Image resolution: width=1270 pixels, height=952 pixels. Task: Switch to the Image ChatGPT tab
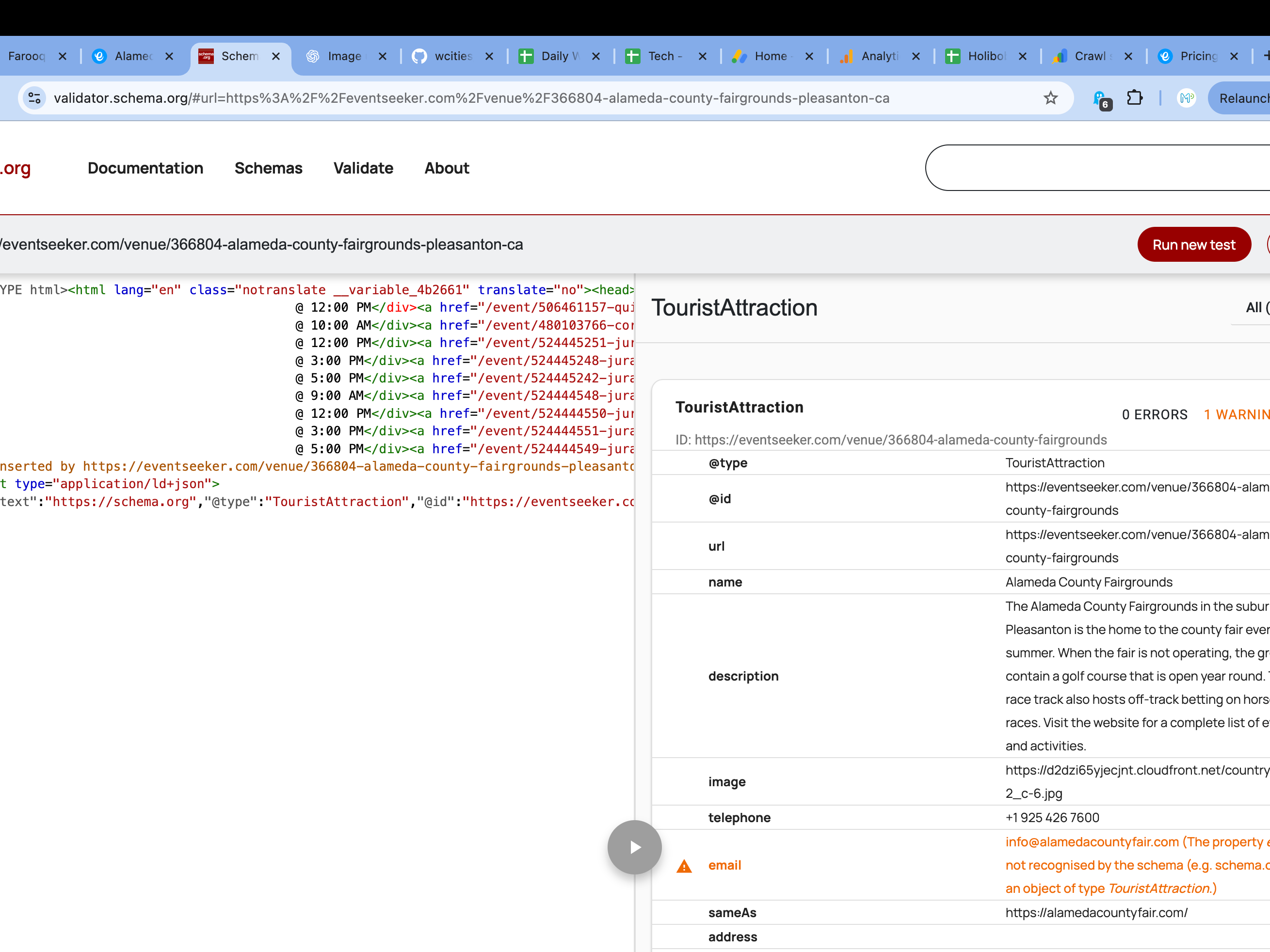[x=343, y=56]
